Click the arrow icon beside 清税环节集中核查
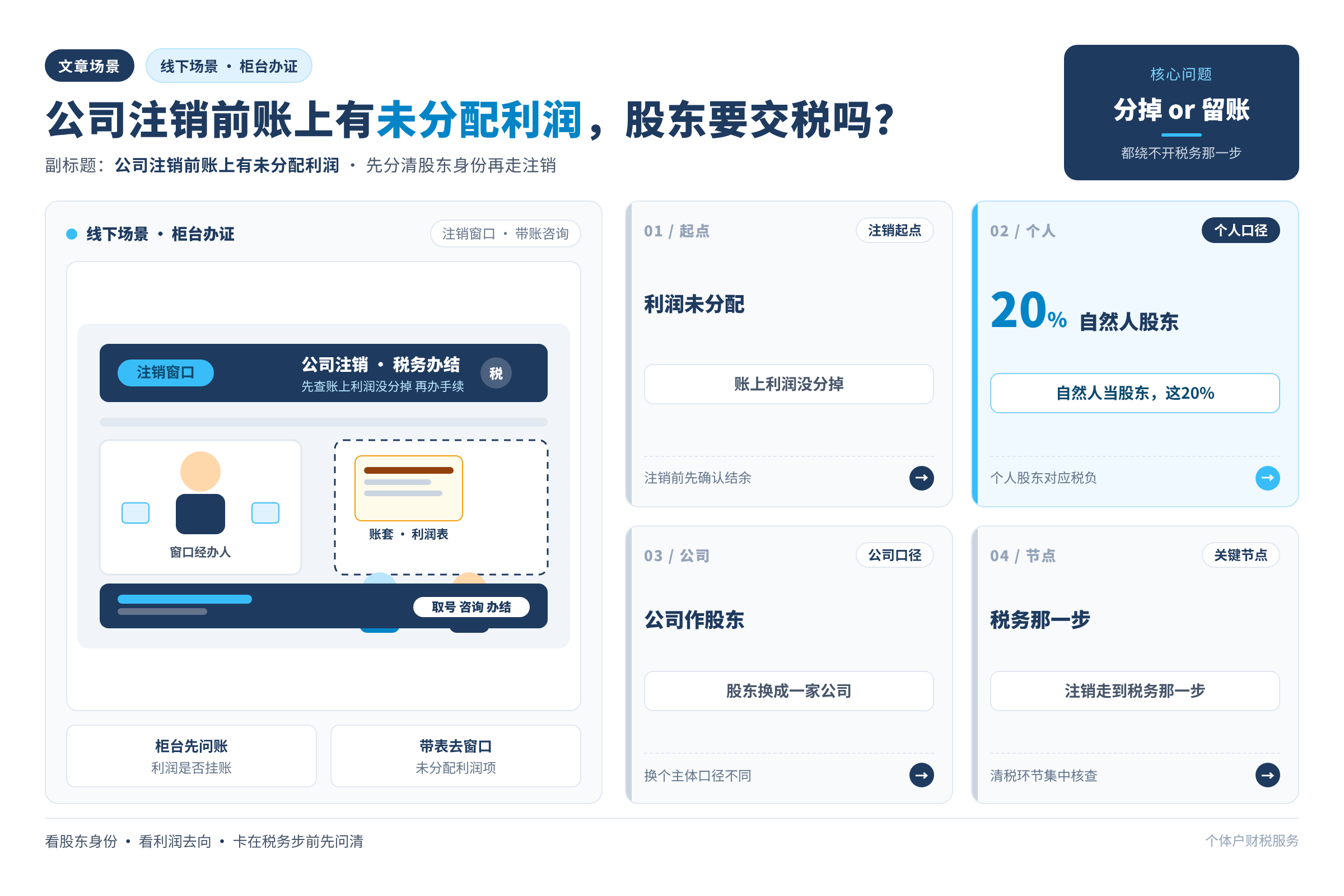 [x=1267, y=775]
